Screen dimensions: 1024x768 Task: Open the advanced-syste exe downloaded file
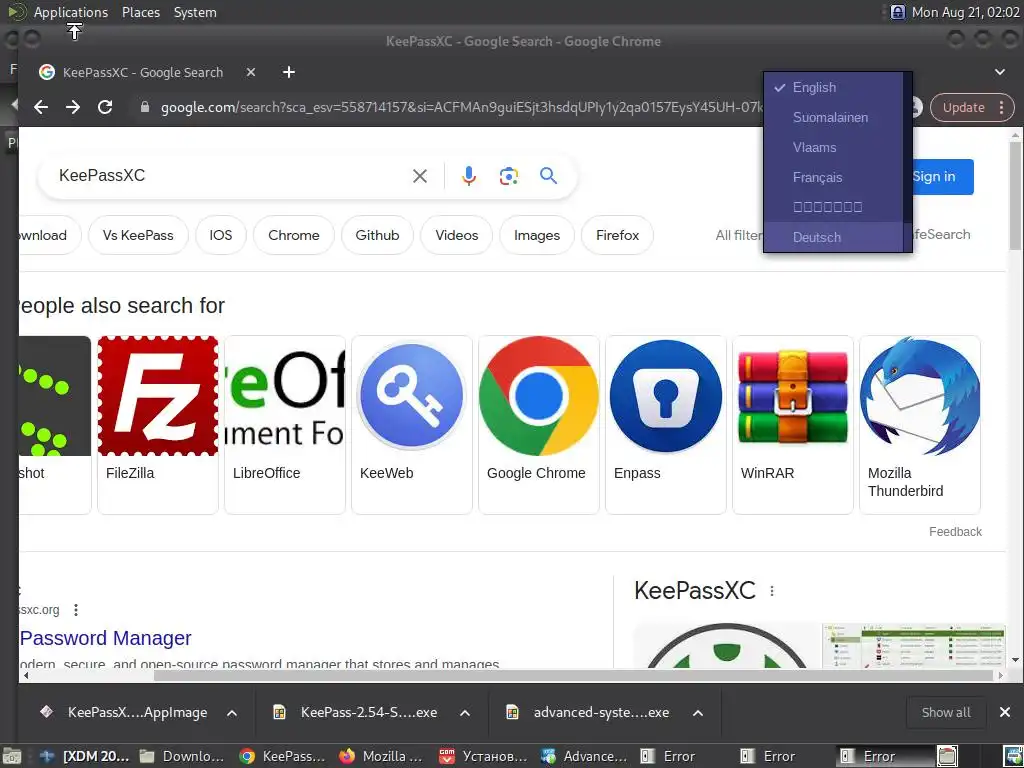click(x=590, y=712)
